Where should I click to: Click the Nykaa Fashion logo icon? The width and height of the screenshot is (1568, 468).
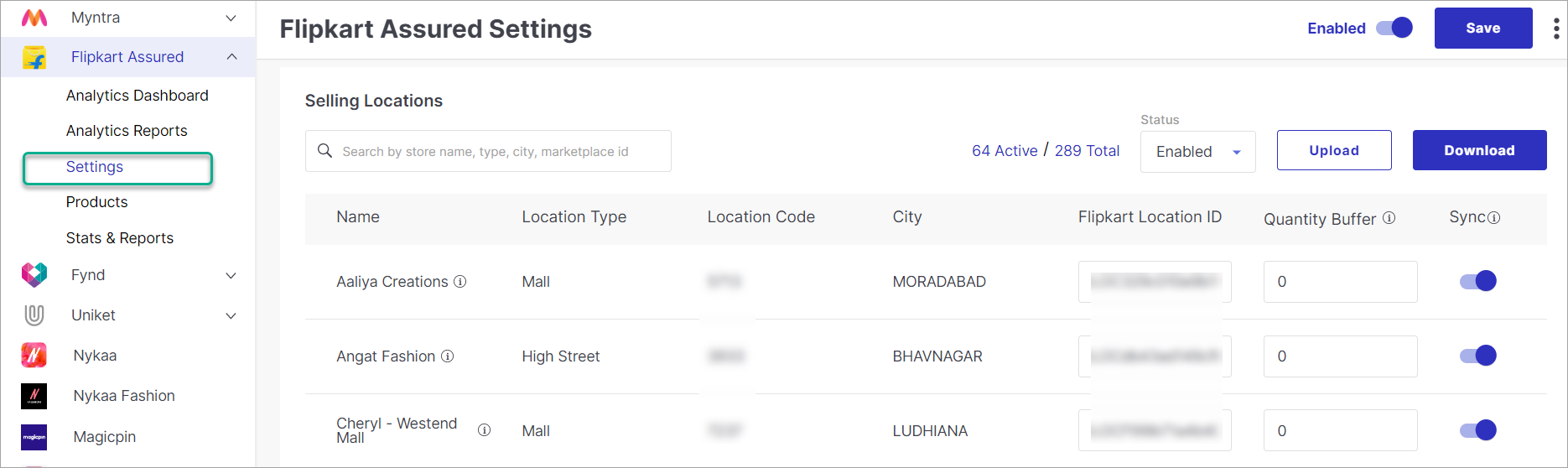pyautogui.click(x=34, y=396)
